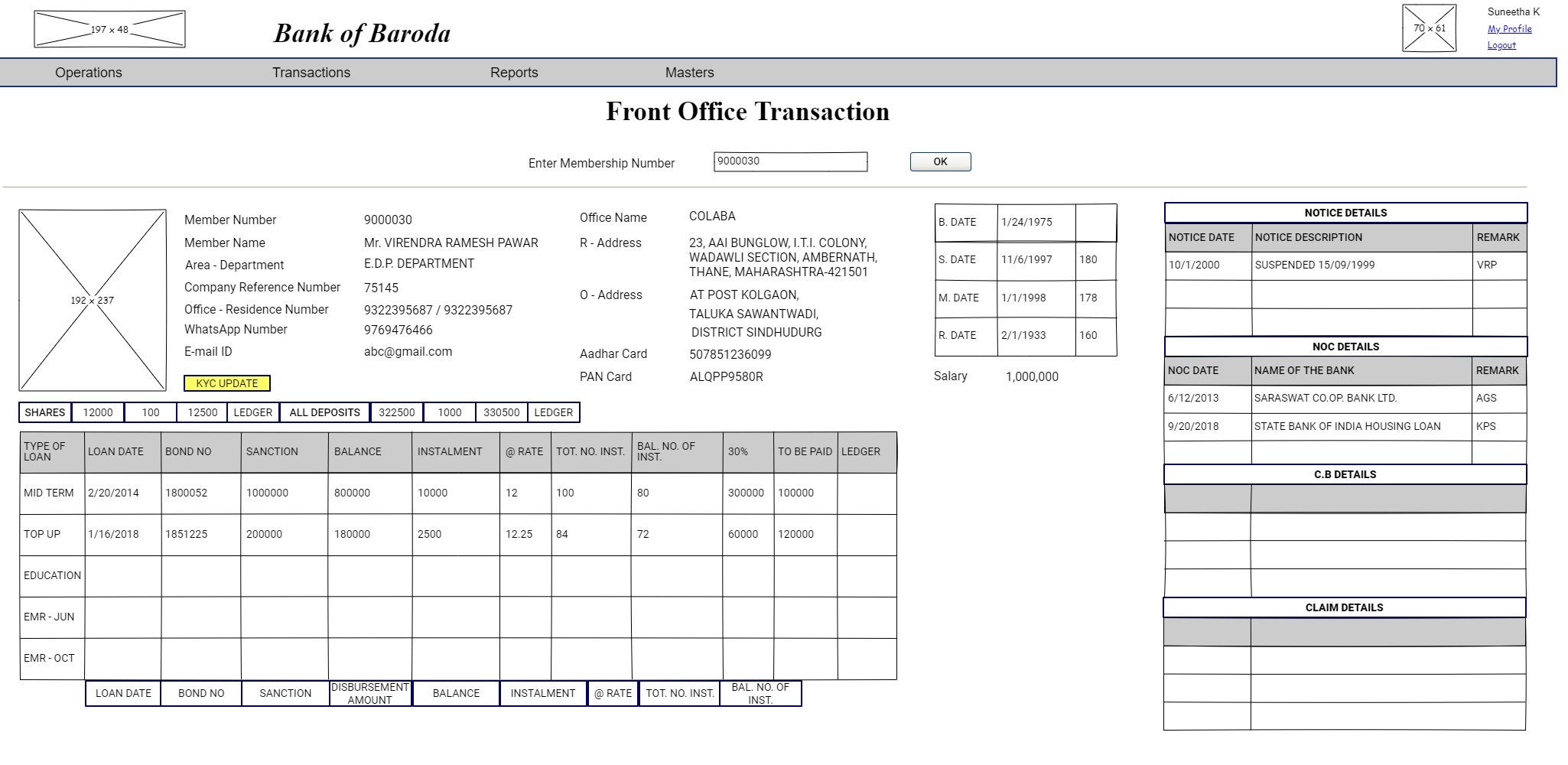Open the Reports menu

tap(514, 72)
